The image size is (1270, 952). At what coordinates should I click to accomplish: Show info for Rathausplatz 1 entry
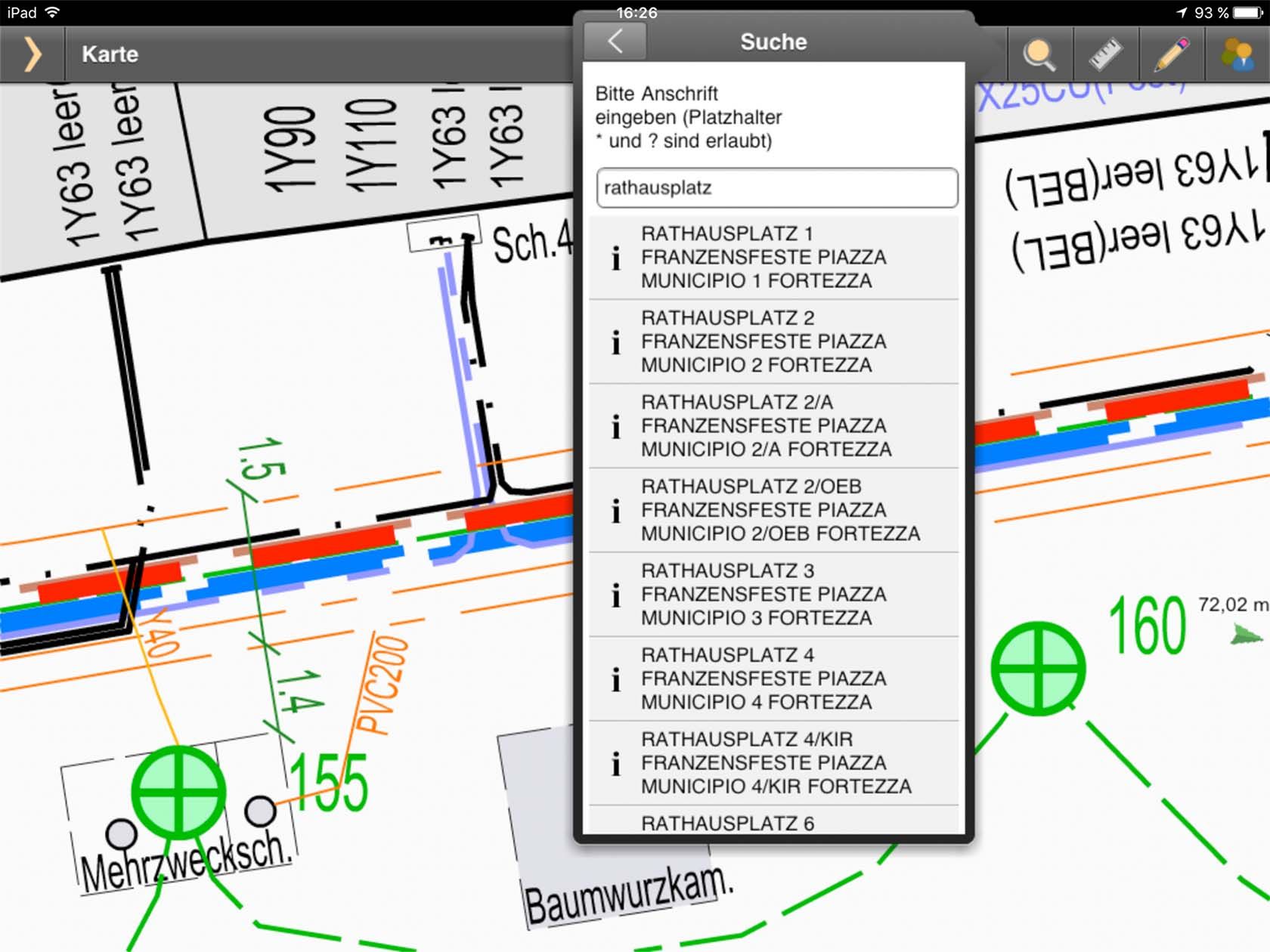click(x=616, y=258)
